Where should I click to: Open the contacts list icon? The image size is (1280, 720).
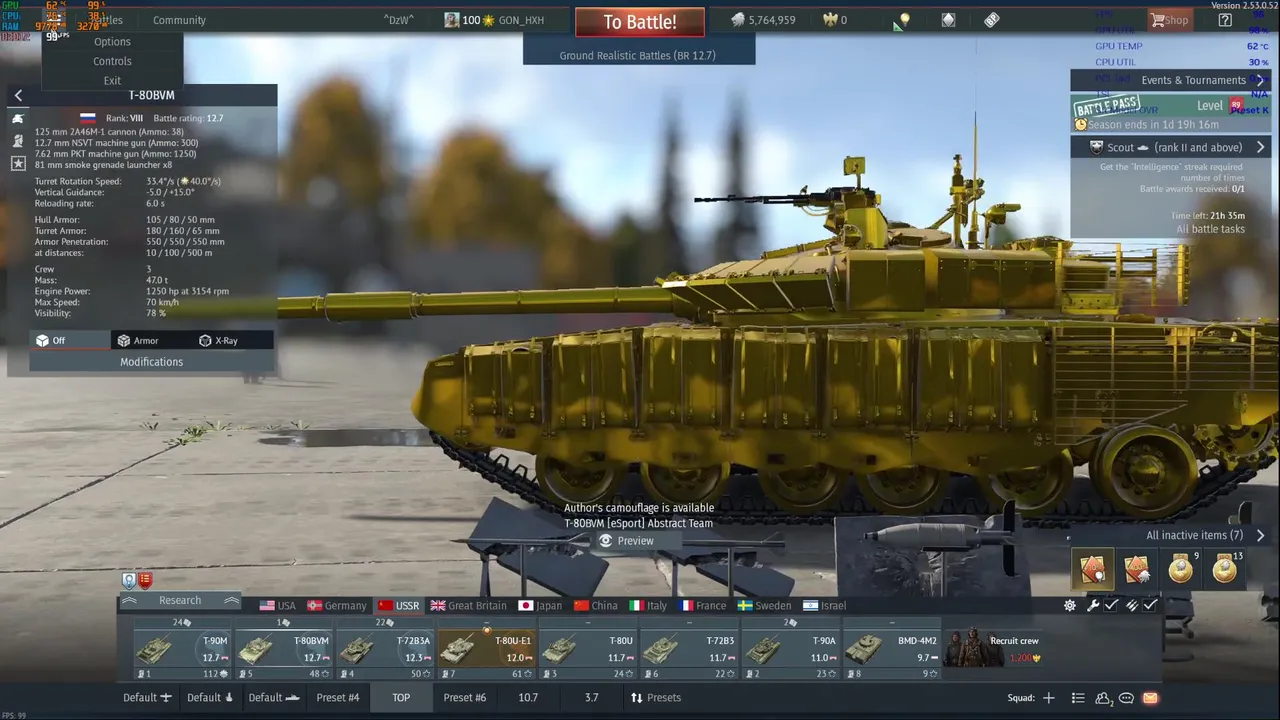point(1078,698)
